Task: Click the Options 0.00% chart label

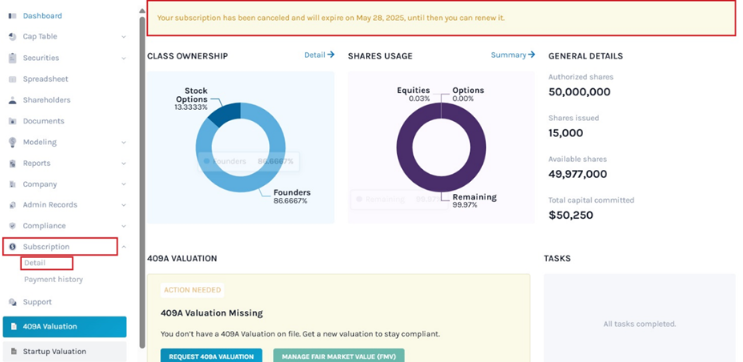Action: (468, 94)
